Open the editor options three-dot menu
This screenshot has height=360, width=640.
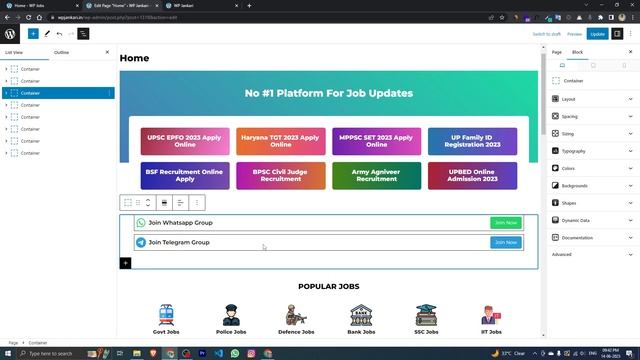point(631,34)
